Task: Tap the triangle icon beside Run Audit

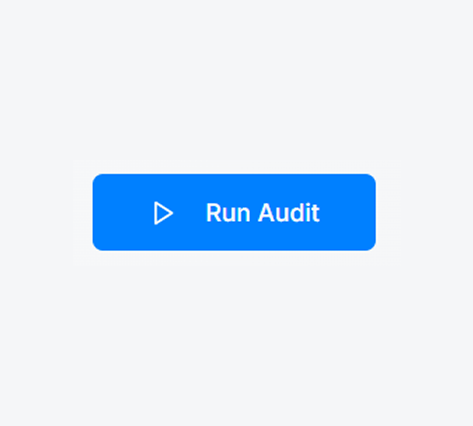Action: click(x=163, y=213)
